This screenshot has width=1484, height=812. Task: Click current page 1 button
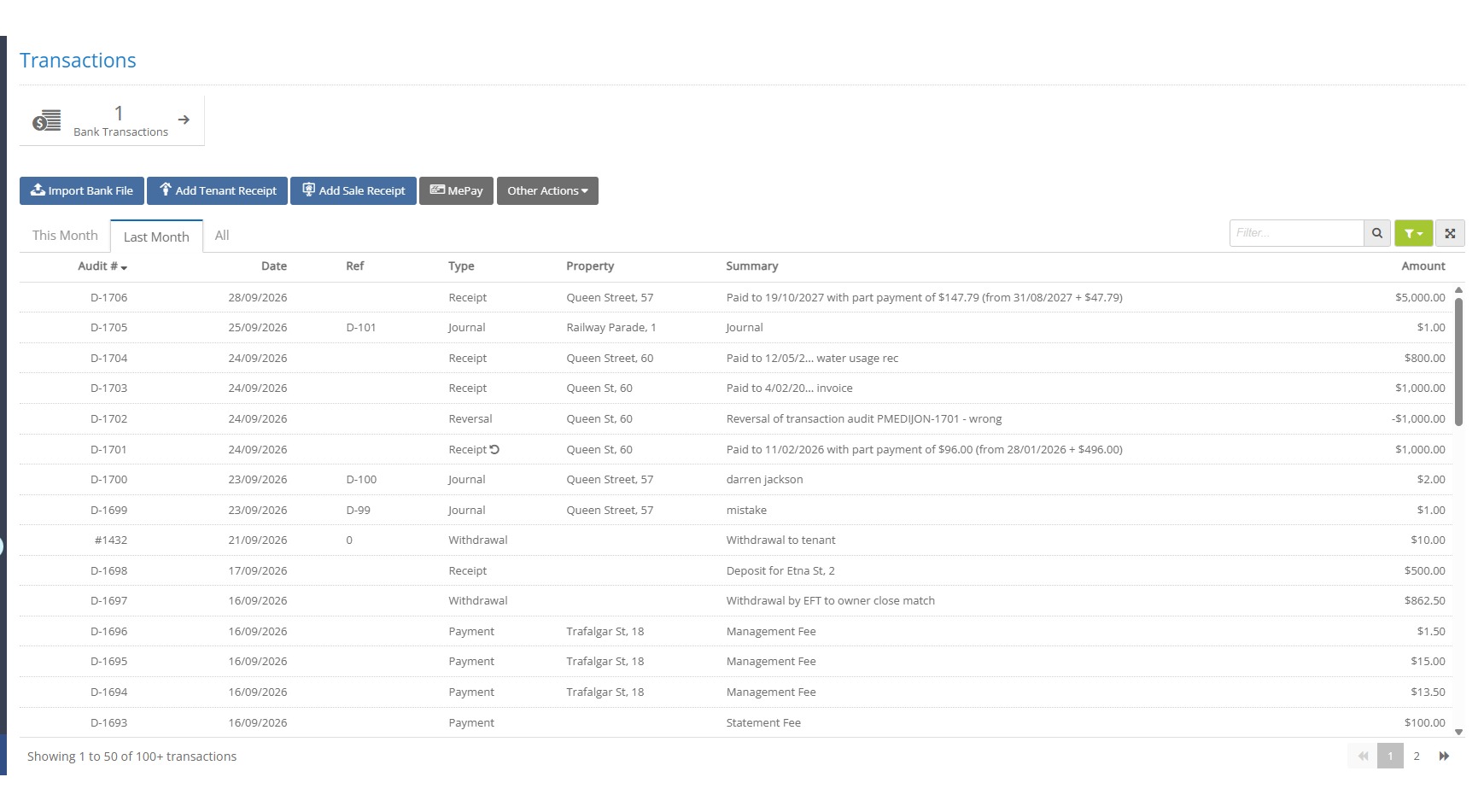pyautogui.click(x=1390, y=757)
